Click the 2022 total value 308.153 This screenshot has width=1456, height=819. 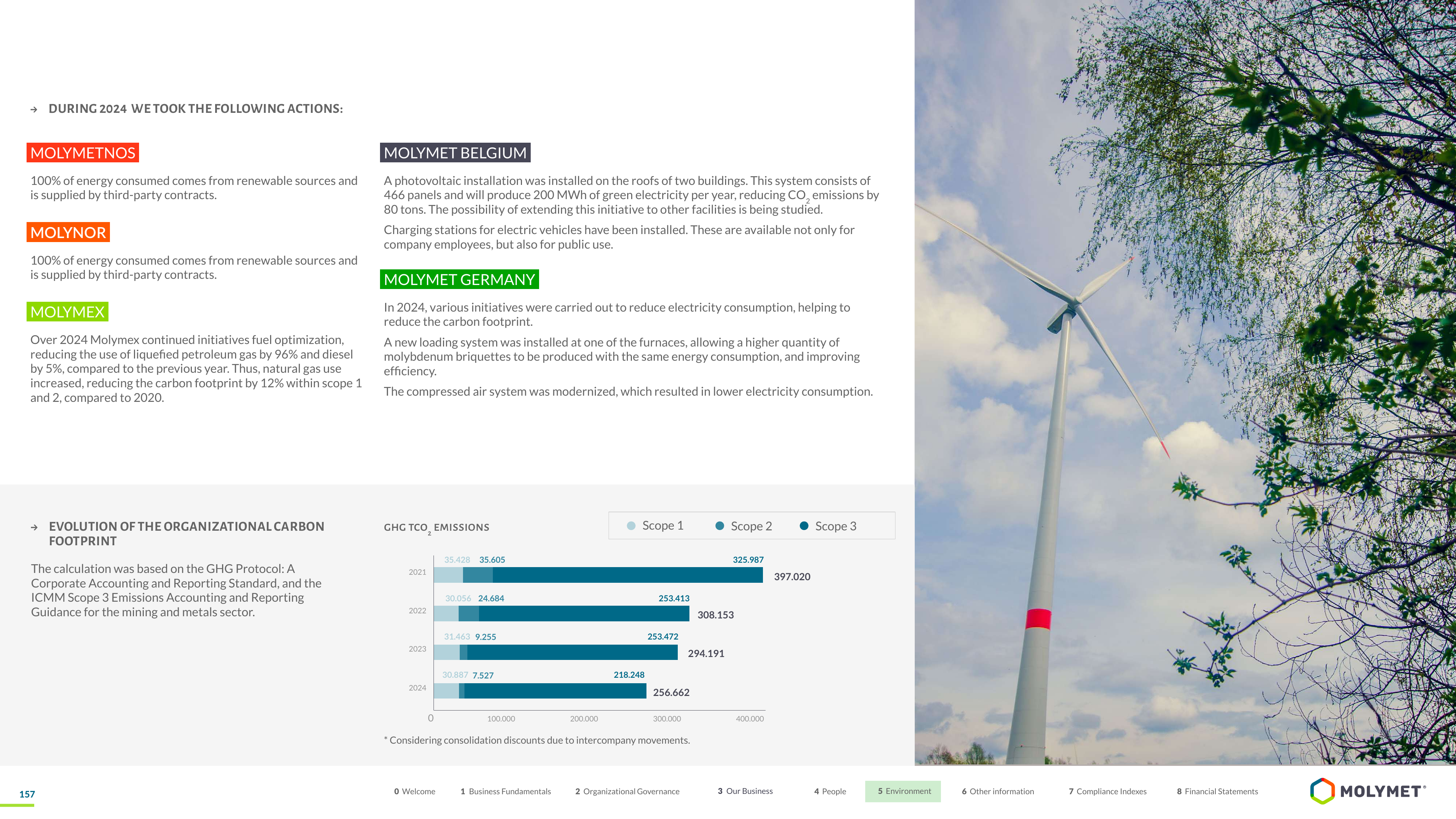[715, 615]
